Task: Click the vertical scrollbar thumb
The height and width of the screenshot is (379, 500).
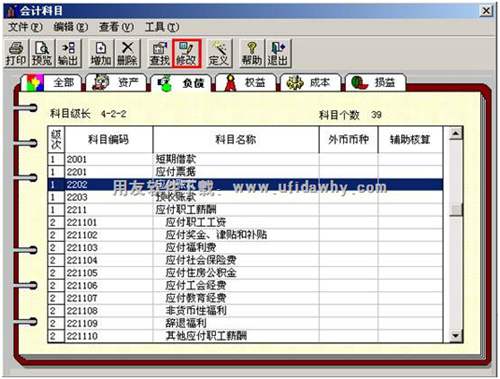Action: [456, 210]
